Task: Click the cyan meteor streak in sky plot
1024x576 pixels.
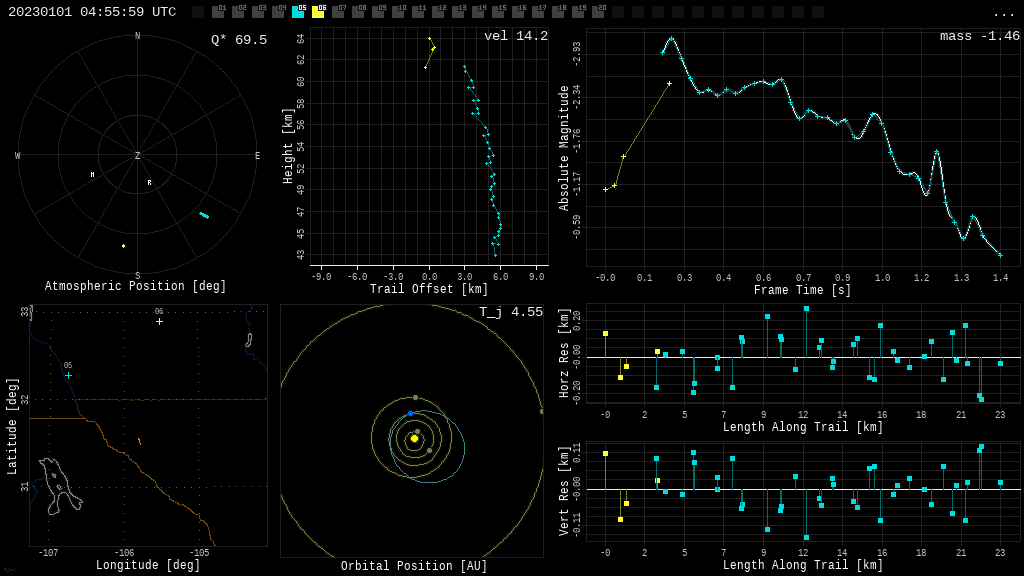Action: (204, 215)
